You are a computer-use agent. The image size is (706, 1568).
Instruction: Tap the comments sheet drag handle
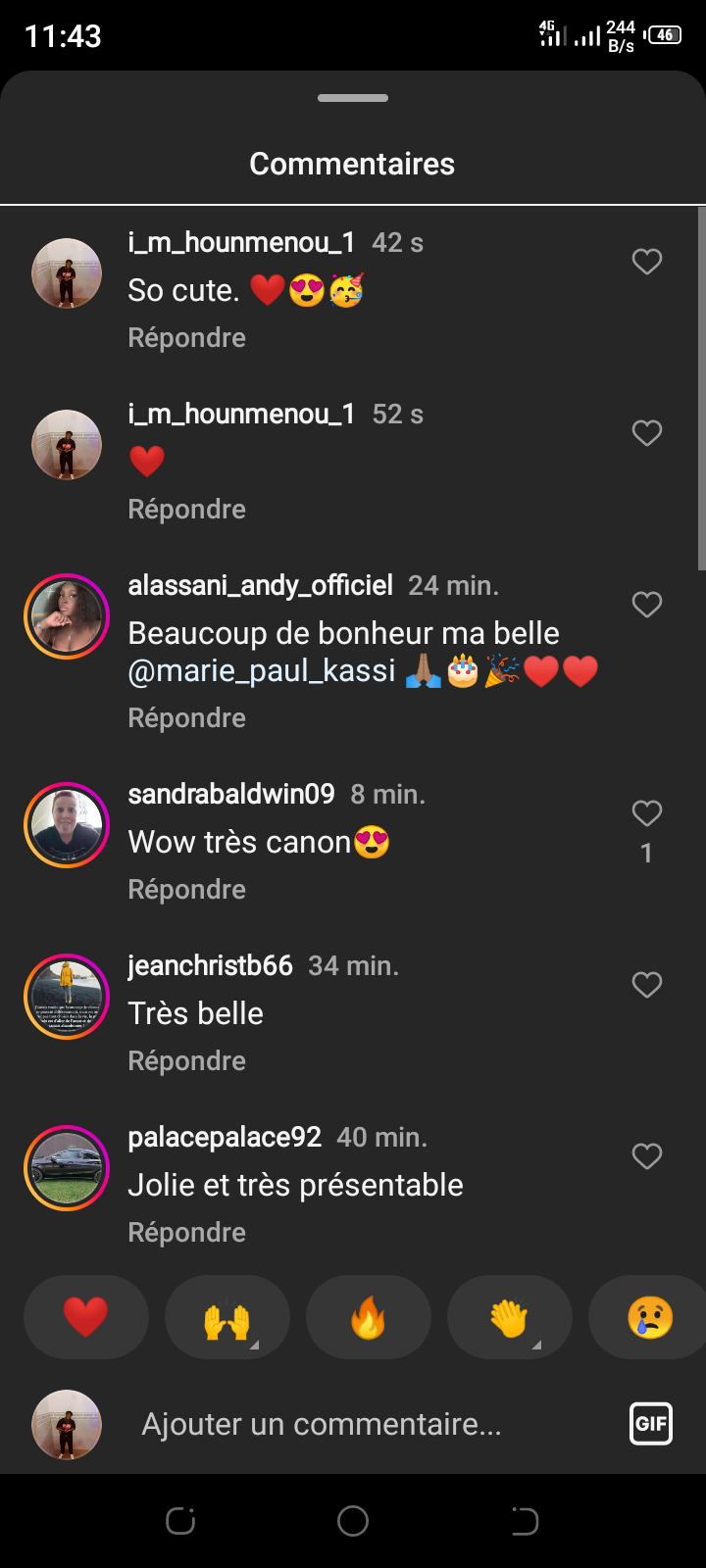point(353,98)
